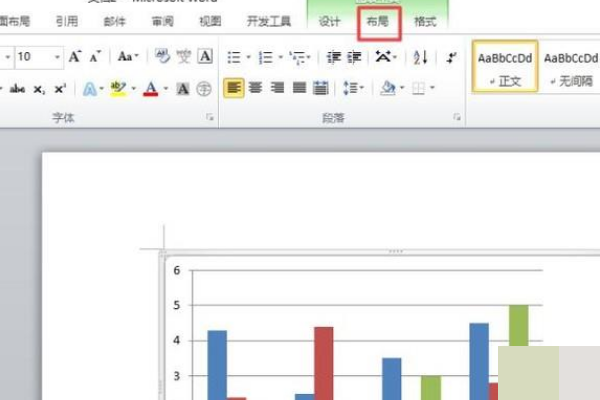This screenshot has height=400, width=600.
Task: Click the Phonetic Guide 文 icon
Action: point(184,57)
